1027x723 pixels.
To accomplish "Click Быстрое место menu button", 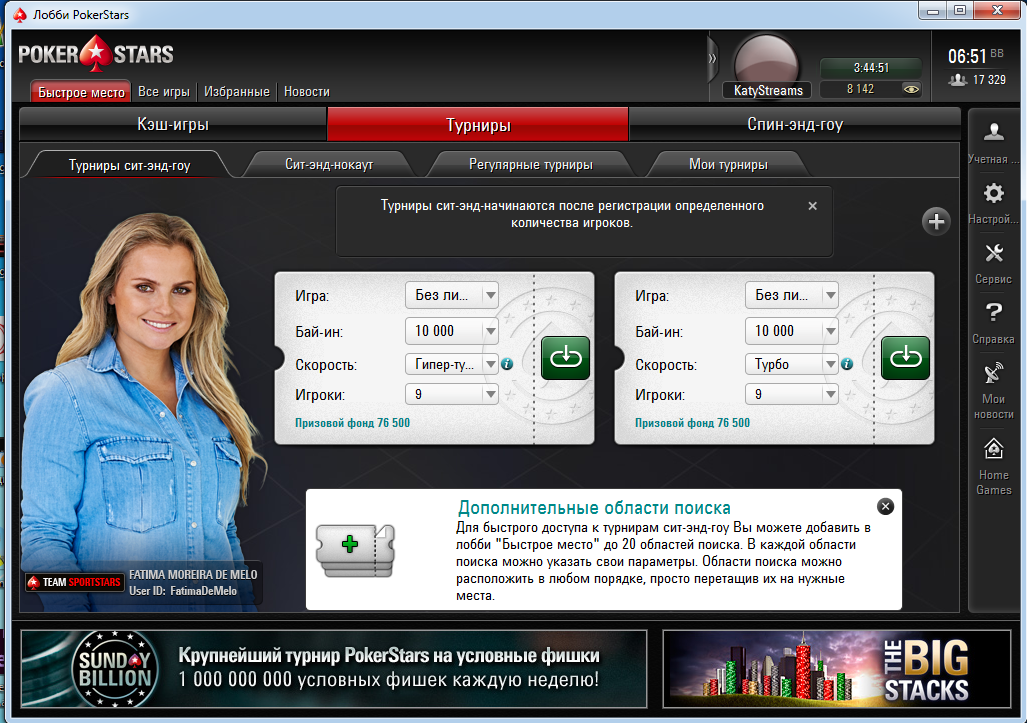I will coord(81,92).
